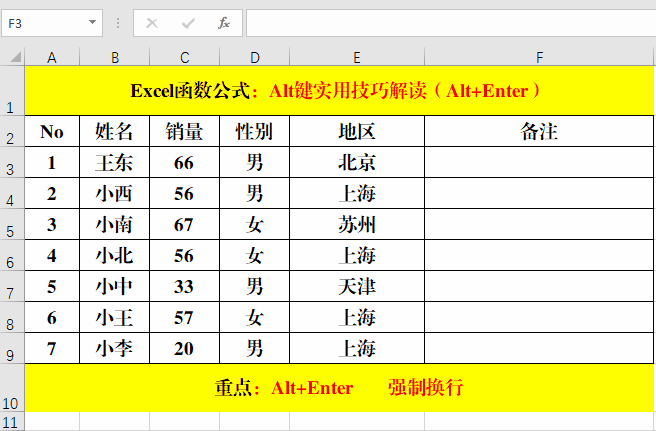Viewport: 656px width, 431px height.
Task: Select row 8 header
Action: click(12, 317)
